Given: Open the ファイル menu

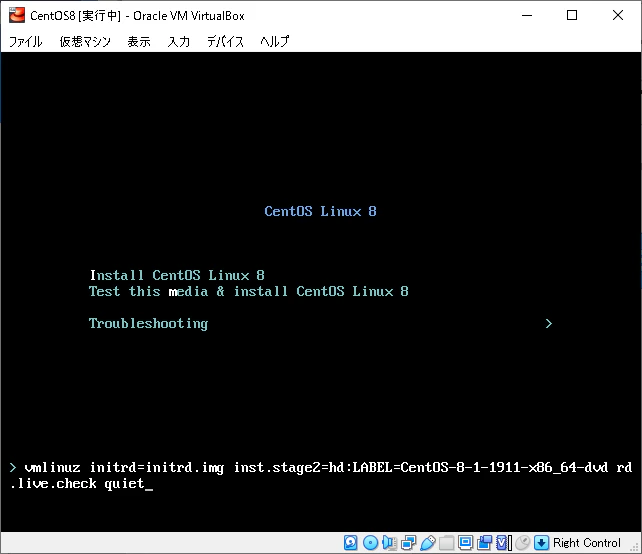Looking at the screenshot, I should pyautogui.click(x=25, y=41).
